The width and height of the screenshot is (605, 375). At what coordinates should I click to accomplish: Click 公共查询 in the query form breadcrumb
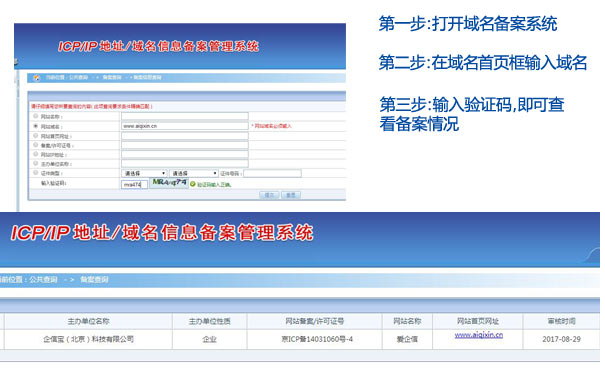coord(78,78)
